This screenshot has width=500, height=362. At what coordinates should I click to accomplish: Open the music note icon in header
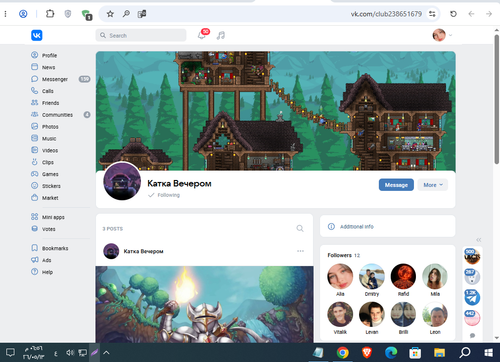(x=221, y=35)
